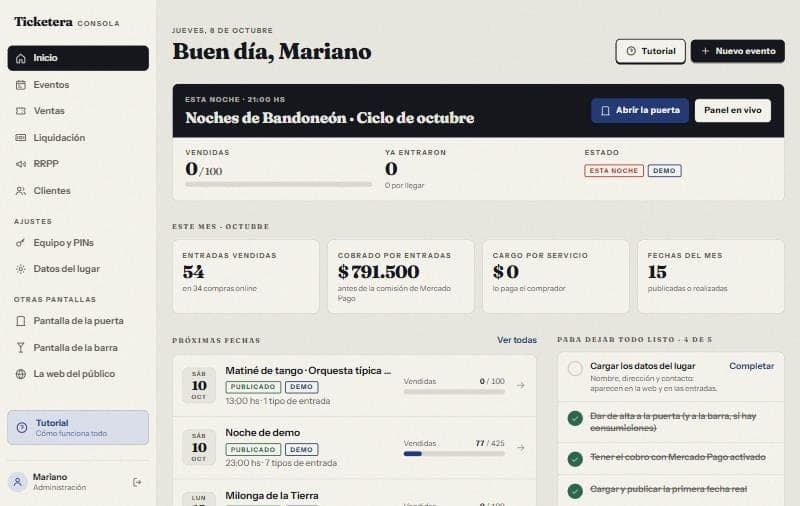Open Clientes in the sidebar
This screenshot has height=506, width=800.
[x=78, y=191]
